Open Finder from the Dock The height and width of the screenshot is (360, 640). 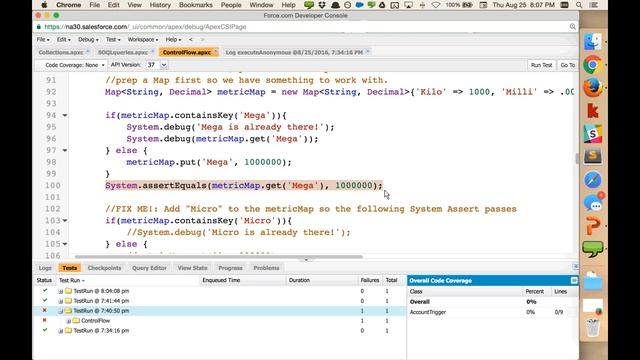click(593, 42)
